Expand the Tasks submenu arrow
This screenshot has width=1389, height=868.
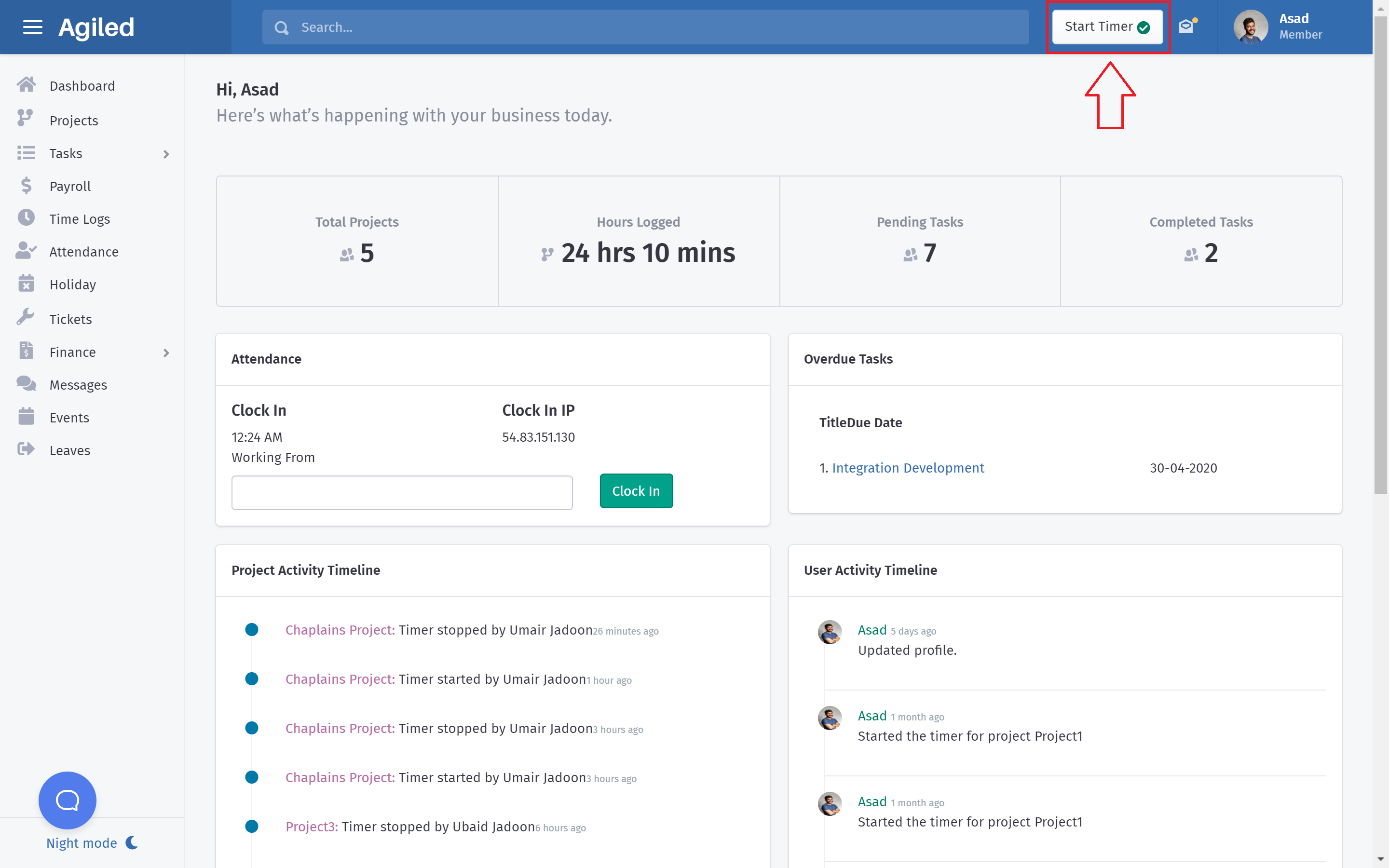point(166,154)
